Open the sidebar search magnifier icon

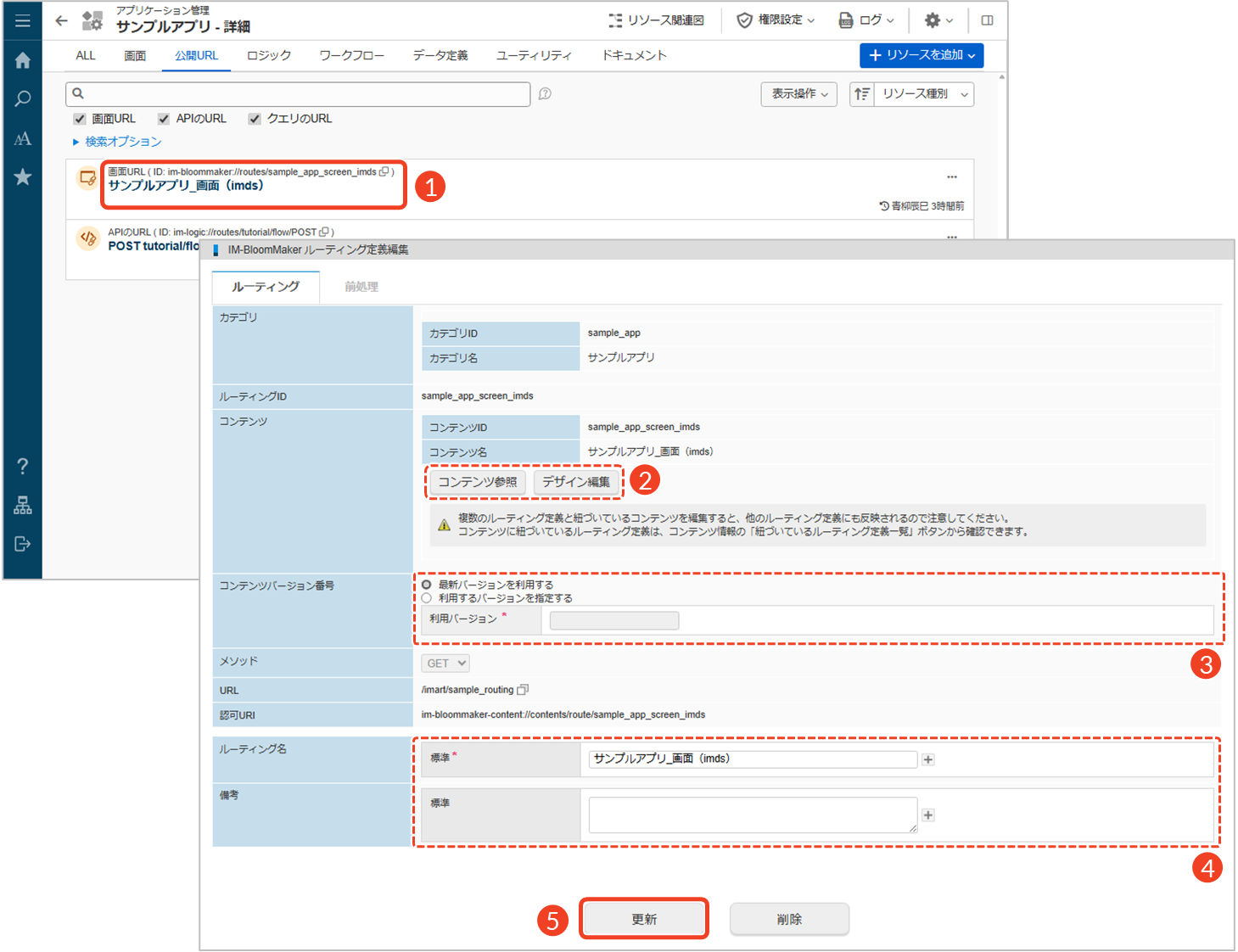click(23, 99)
